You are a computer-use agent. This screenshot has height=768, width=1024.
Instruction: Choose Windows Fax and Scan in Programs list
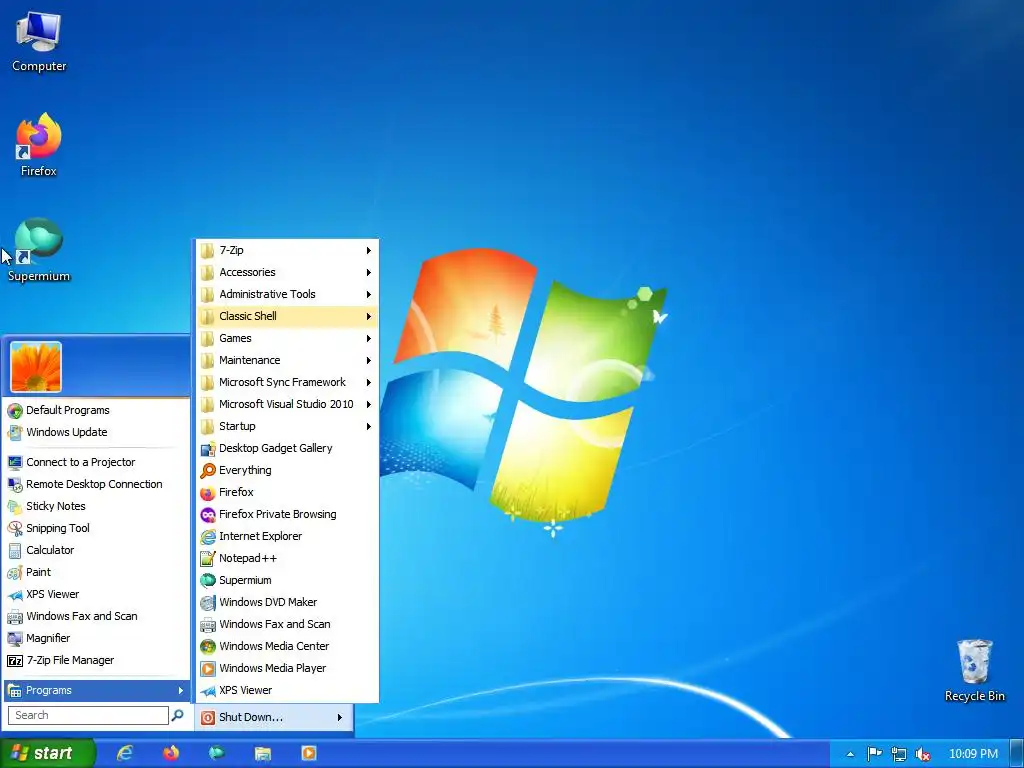coord(287,624)
